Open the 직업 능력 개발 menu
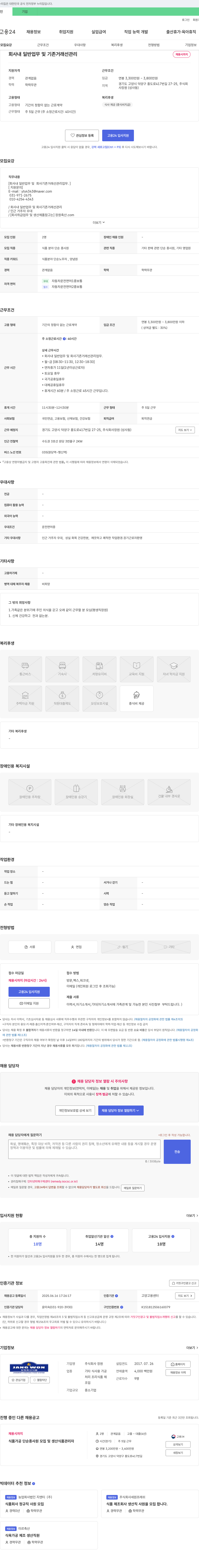The width and height of the screenshot is (199, 1568). [x=136, y=32]
